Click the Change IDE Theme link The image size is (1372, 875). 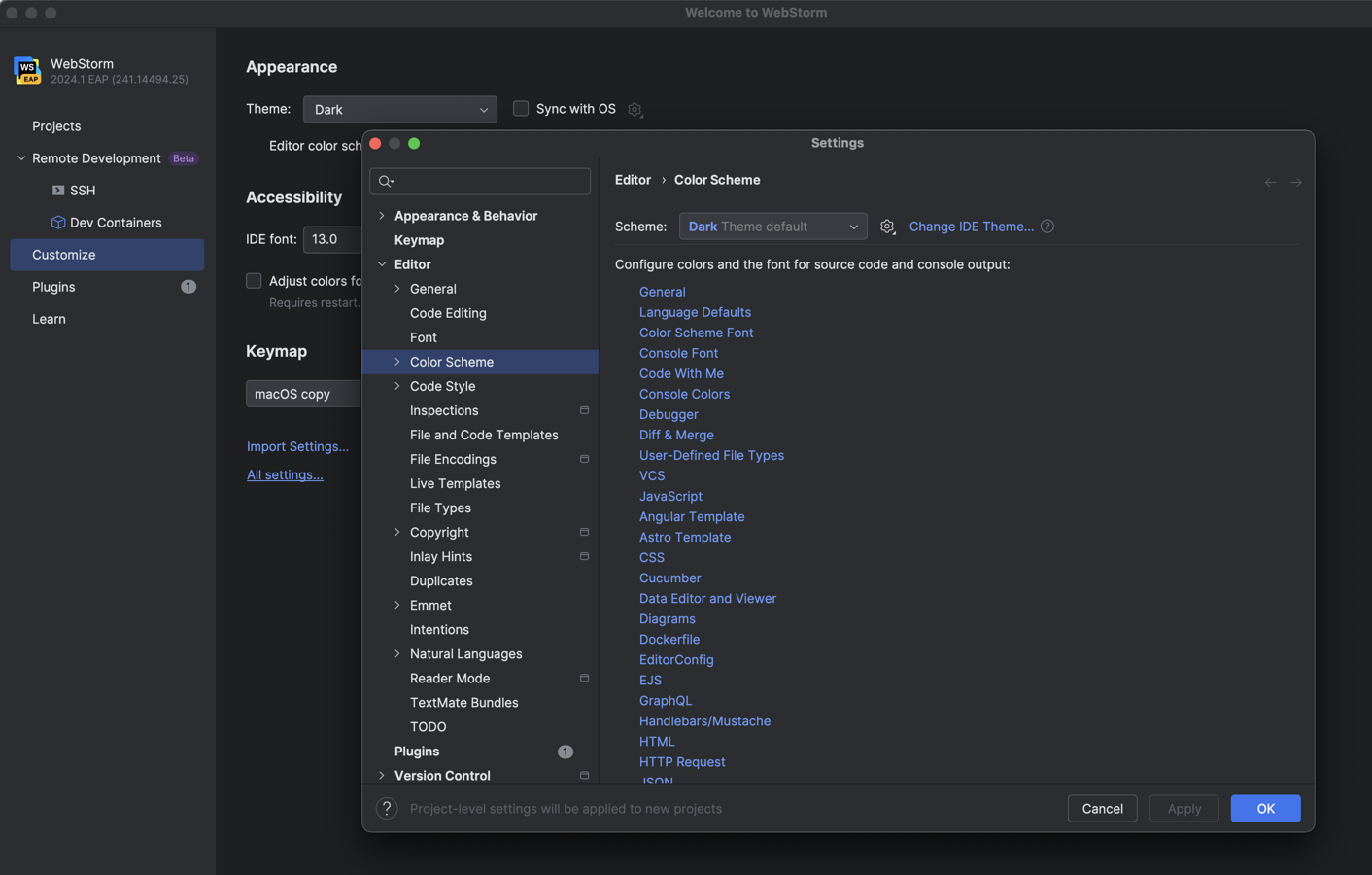[971, 226]
